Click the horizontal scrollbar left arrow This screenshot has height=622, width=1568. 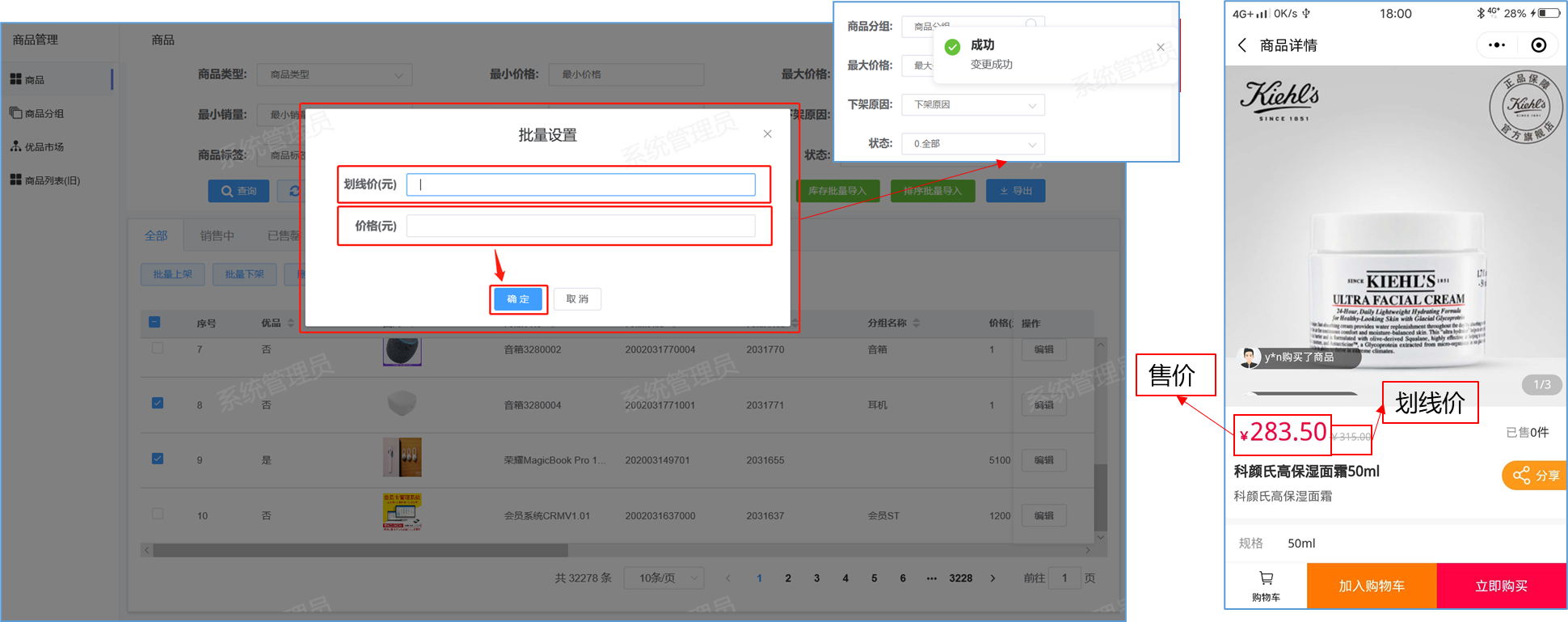coord(146,550)
